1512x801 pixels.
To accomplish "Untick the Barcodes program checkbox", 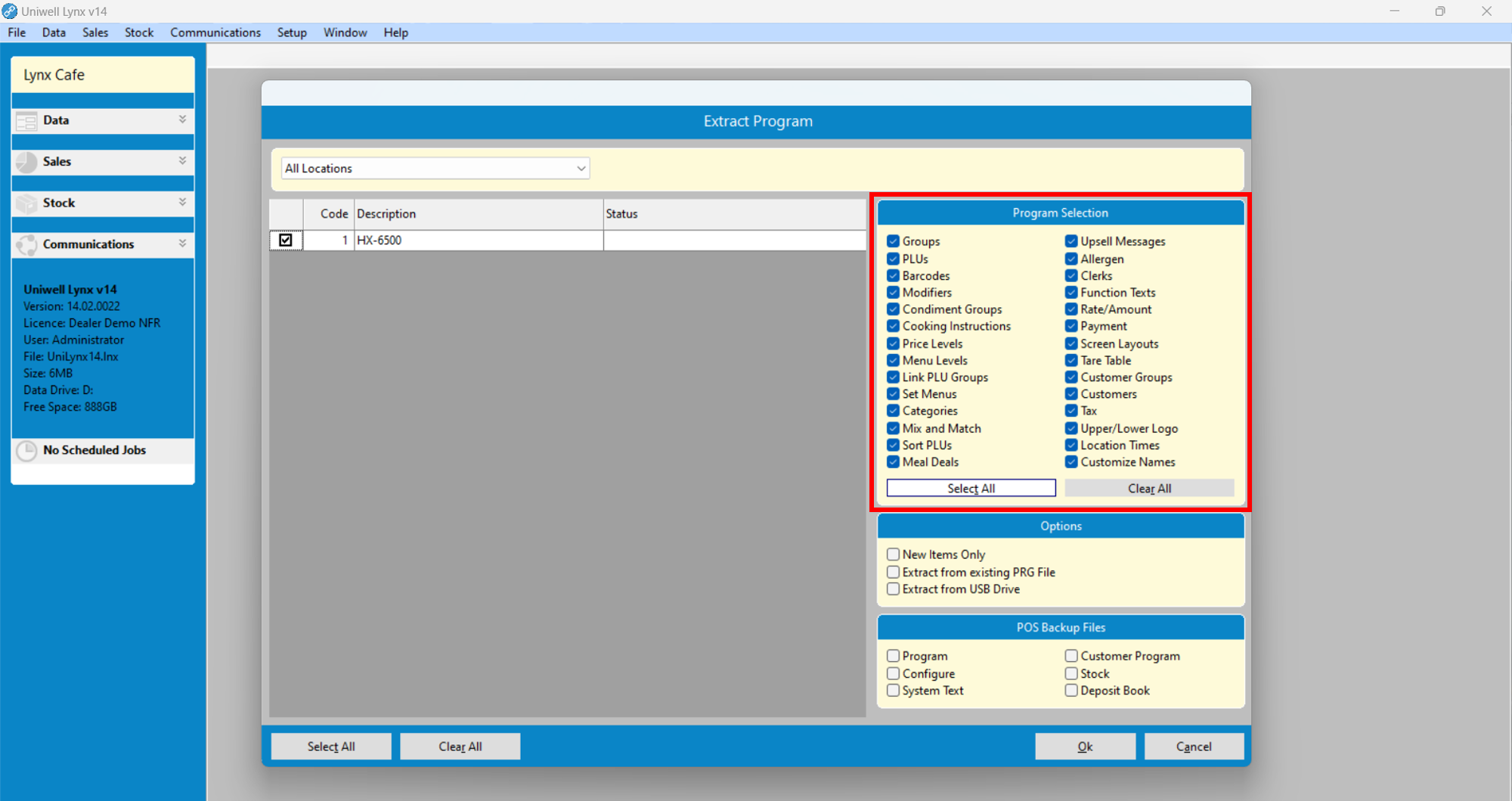I will (894, 276).
